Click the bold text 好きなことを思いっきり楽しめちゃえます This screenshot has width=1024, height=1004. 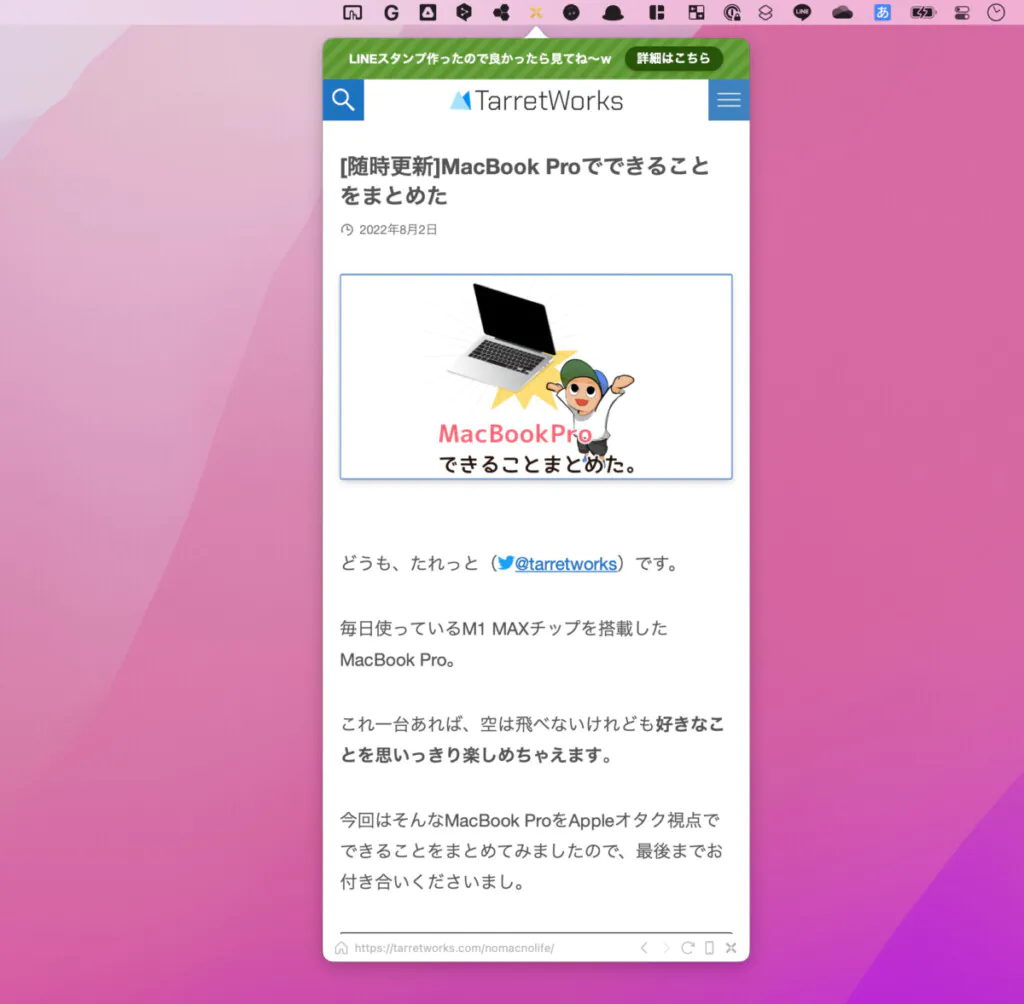point(532,739)
